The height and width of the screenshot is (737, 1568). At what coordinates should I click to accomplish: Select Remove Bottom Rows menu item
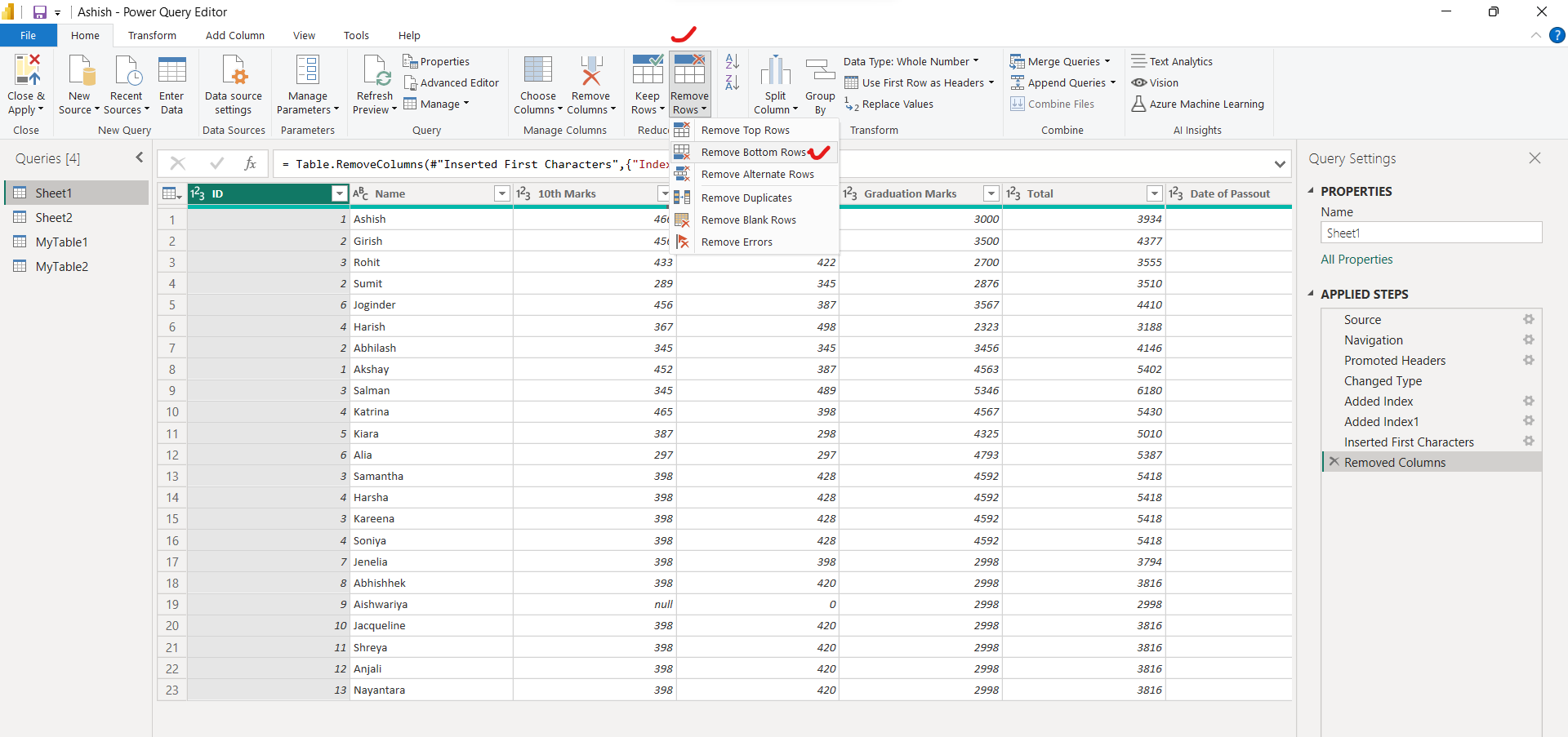(753, 153)
